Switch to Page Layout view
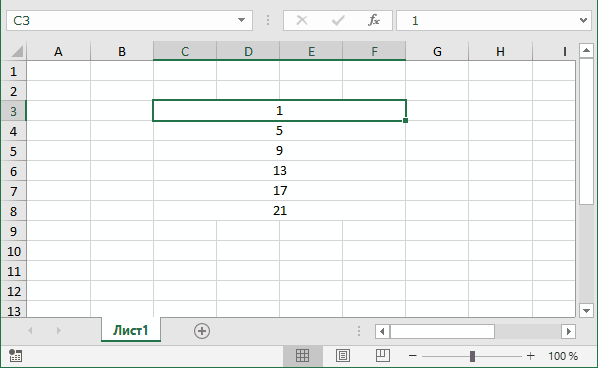This screenshot has width=600, height=370. [342, 356]
